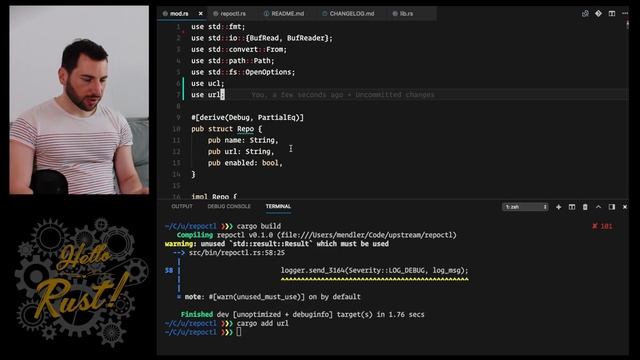640x360 pixels.
Task: Click the 'impl Repo {' line
Action: tap(214, 196)
